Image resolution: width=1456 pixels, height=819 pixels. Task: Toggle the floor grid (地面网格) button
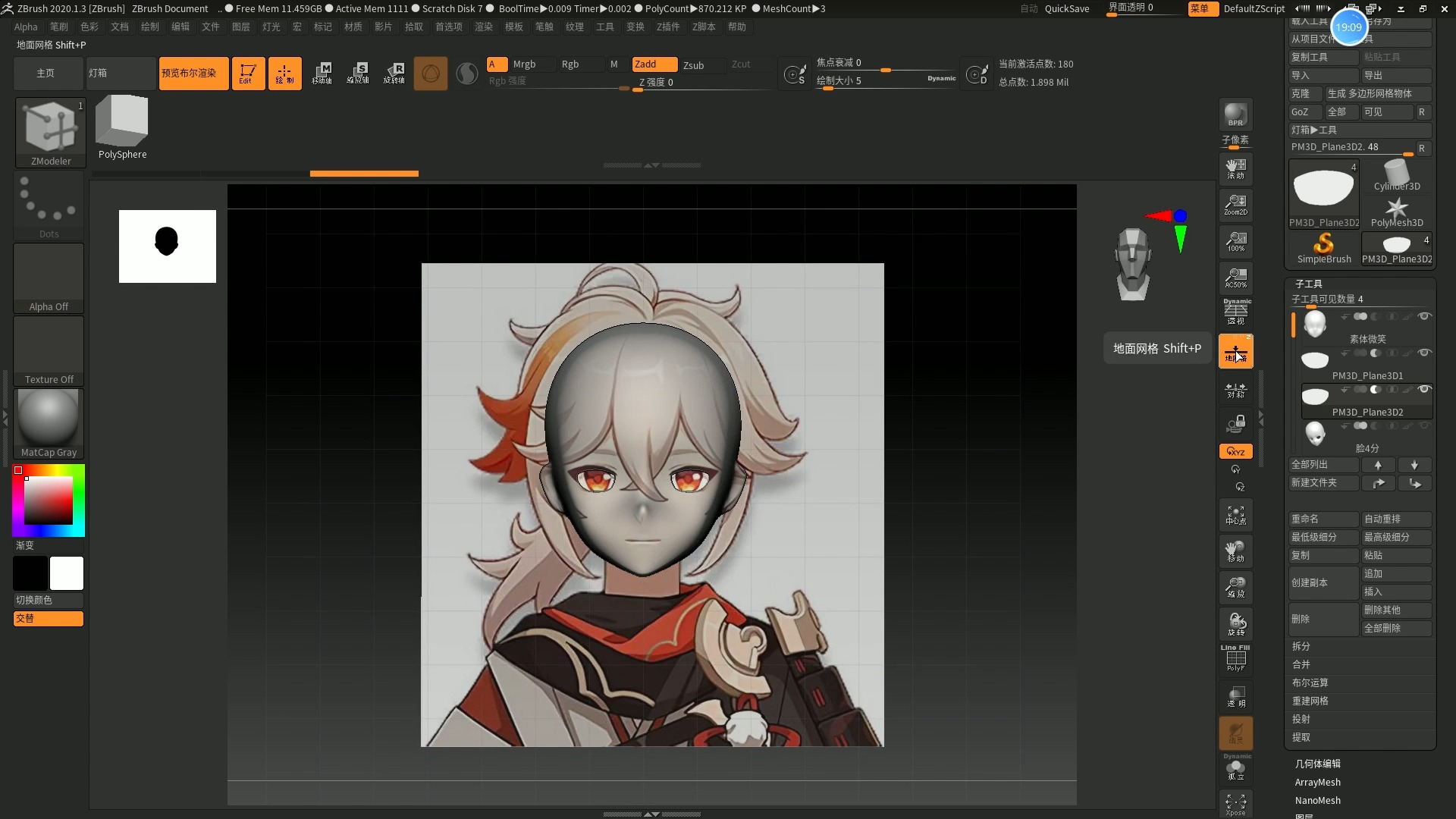click(x=1235, y=352)
